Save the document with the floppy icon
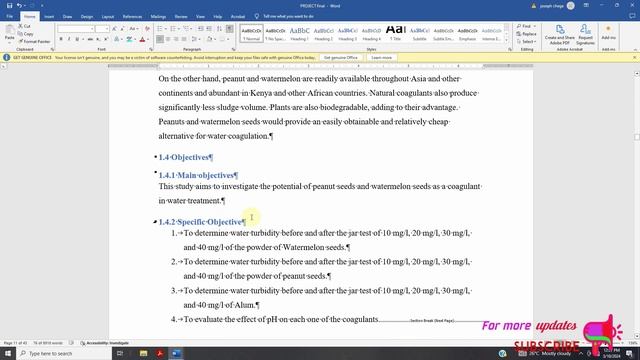 point(9,6)
